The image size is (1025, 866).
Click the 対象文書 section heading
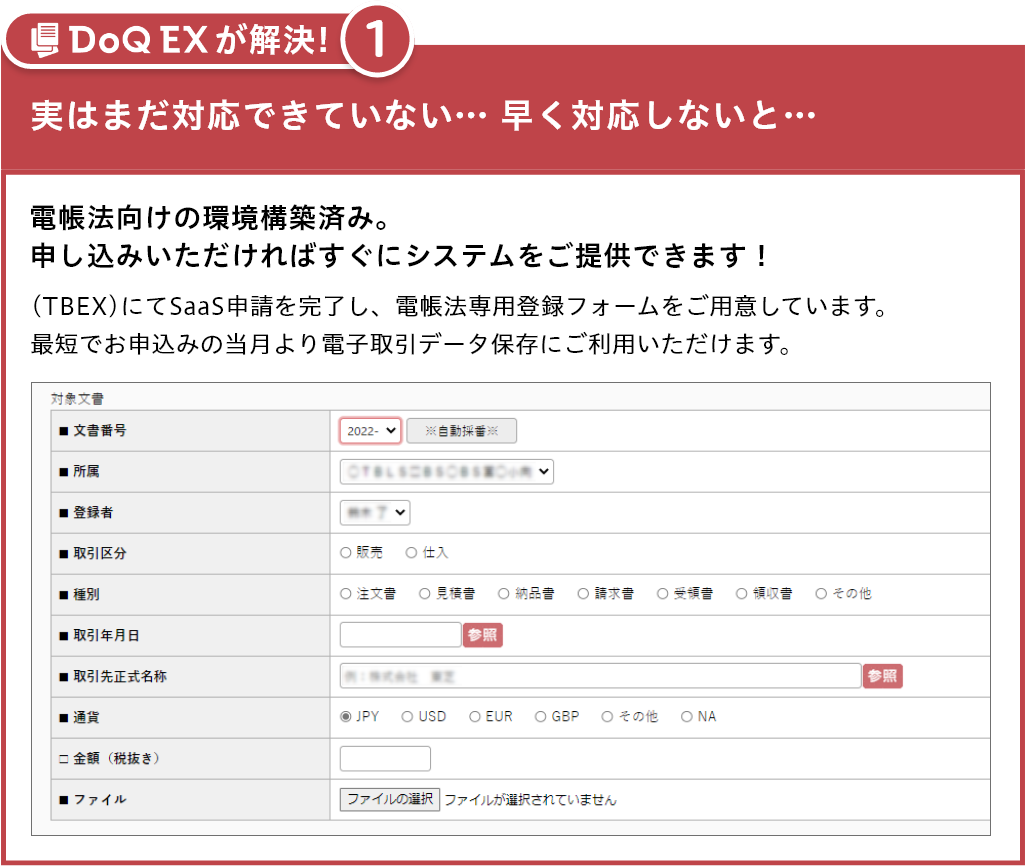77,399
